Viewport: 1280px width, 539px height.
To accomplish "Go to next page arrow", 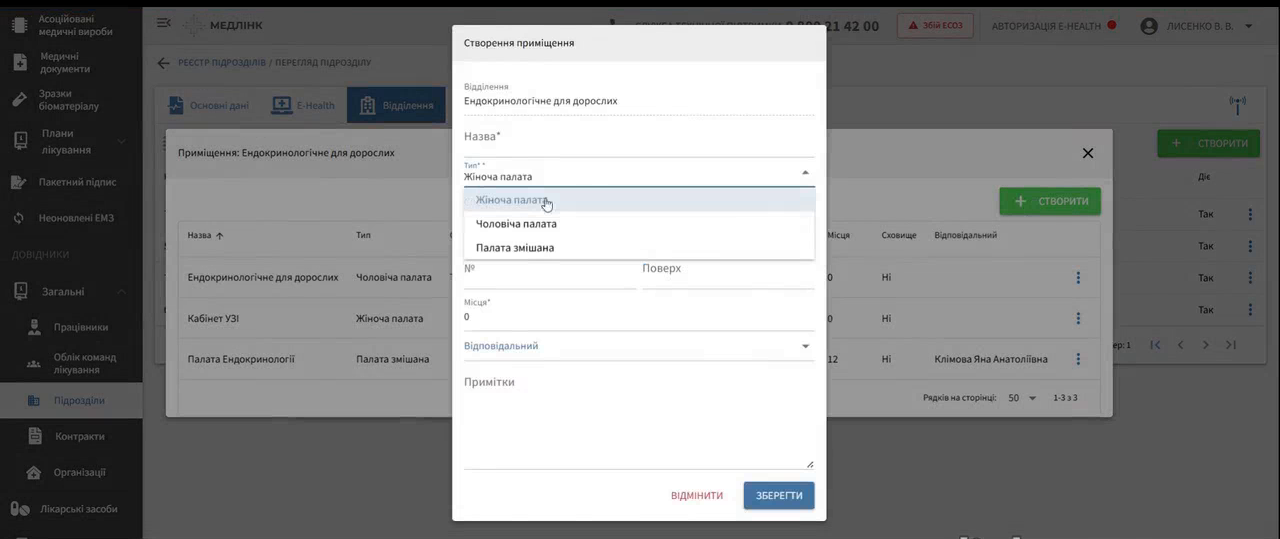I will tap(1206, 345).
